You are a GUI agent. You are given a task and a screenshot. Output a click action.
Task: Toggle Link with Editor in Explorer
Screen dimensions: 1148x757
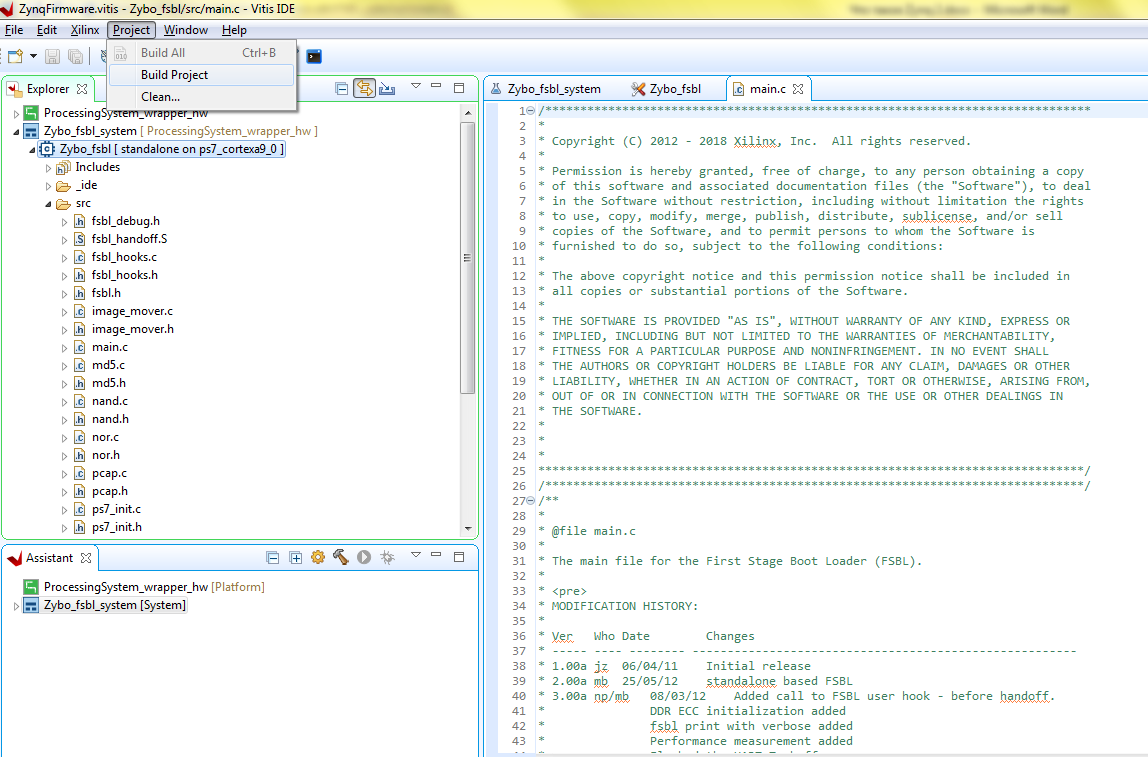(x=364, y=89)
